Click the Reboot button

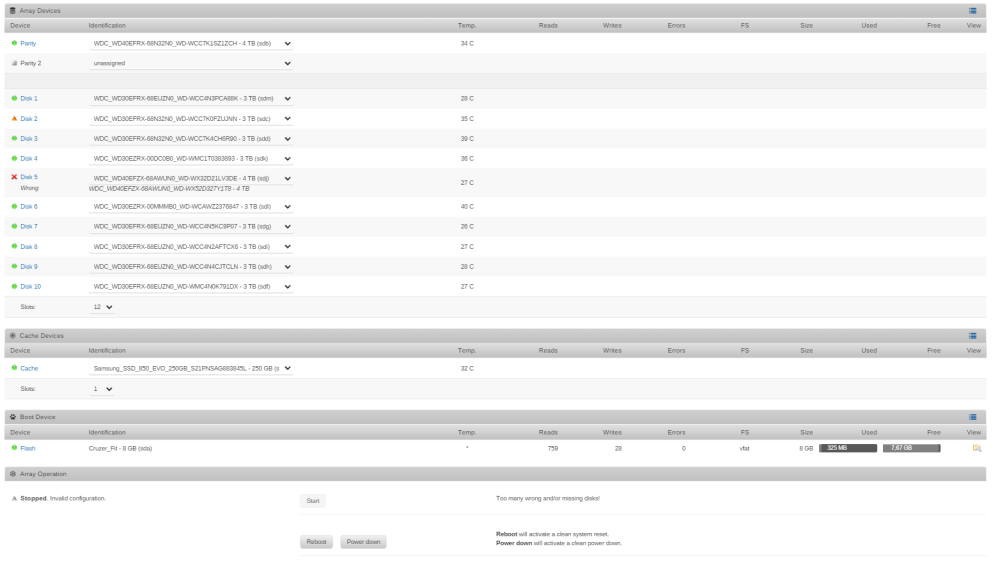[x=316, y=542]
